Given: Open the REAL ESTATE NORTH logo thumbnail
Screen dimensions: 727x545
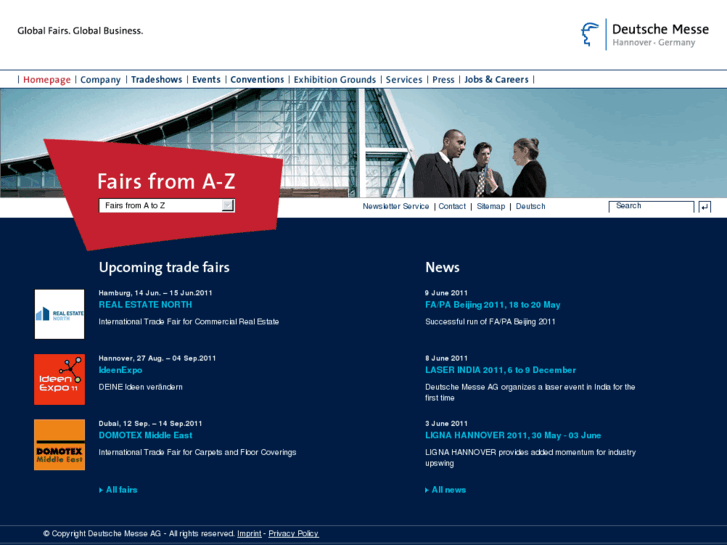Looking at the screenshot, I should [x=59, y=314].
